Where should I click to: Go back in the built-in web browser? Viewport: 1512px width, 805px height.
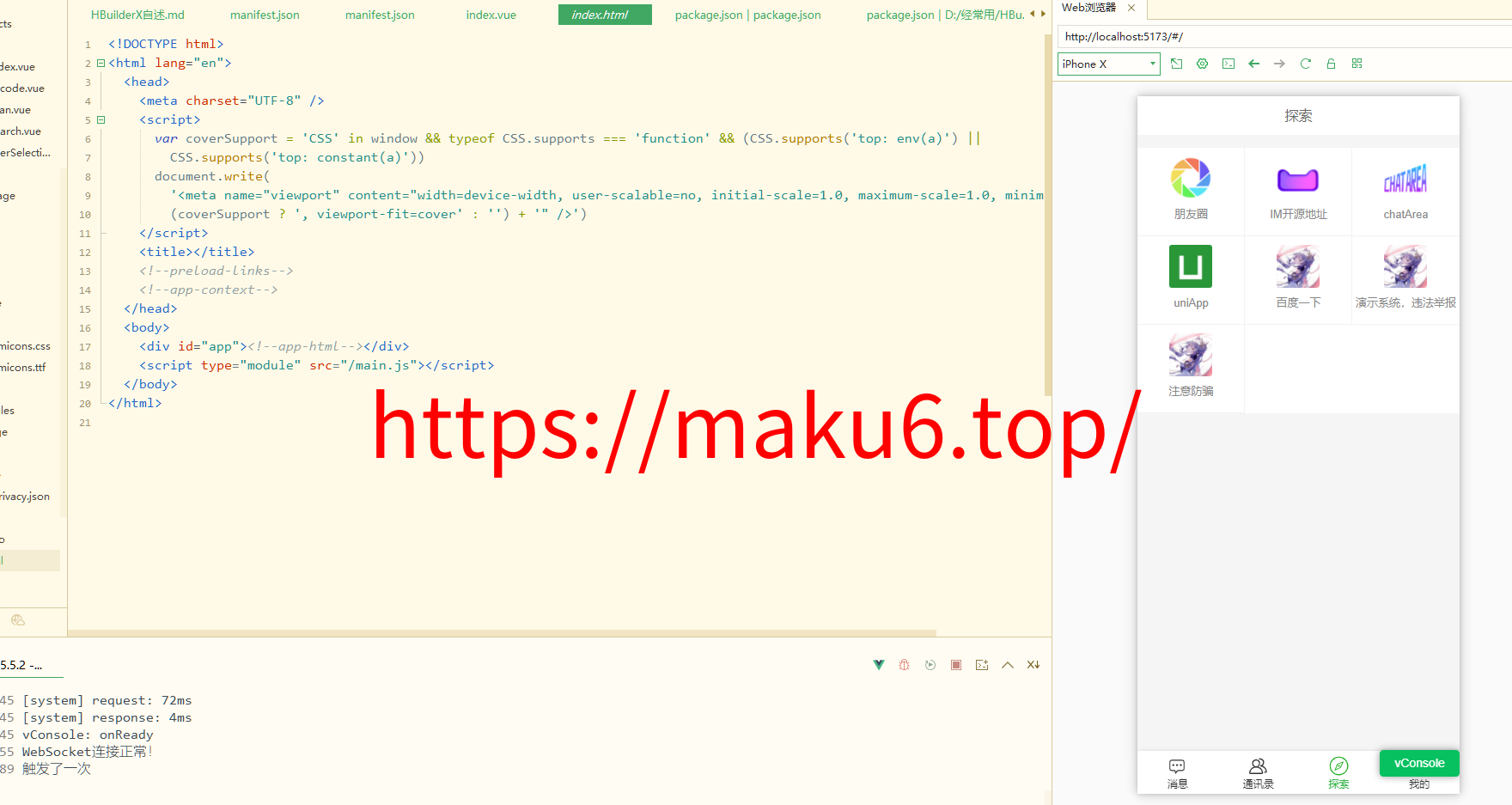coord(1254,64)
